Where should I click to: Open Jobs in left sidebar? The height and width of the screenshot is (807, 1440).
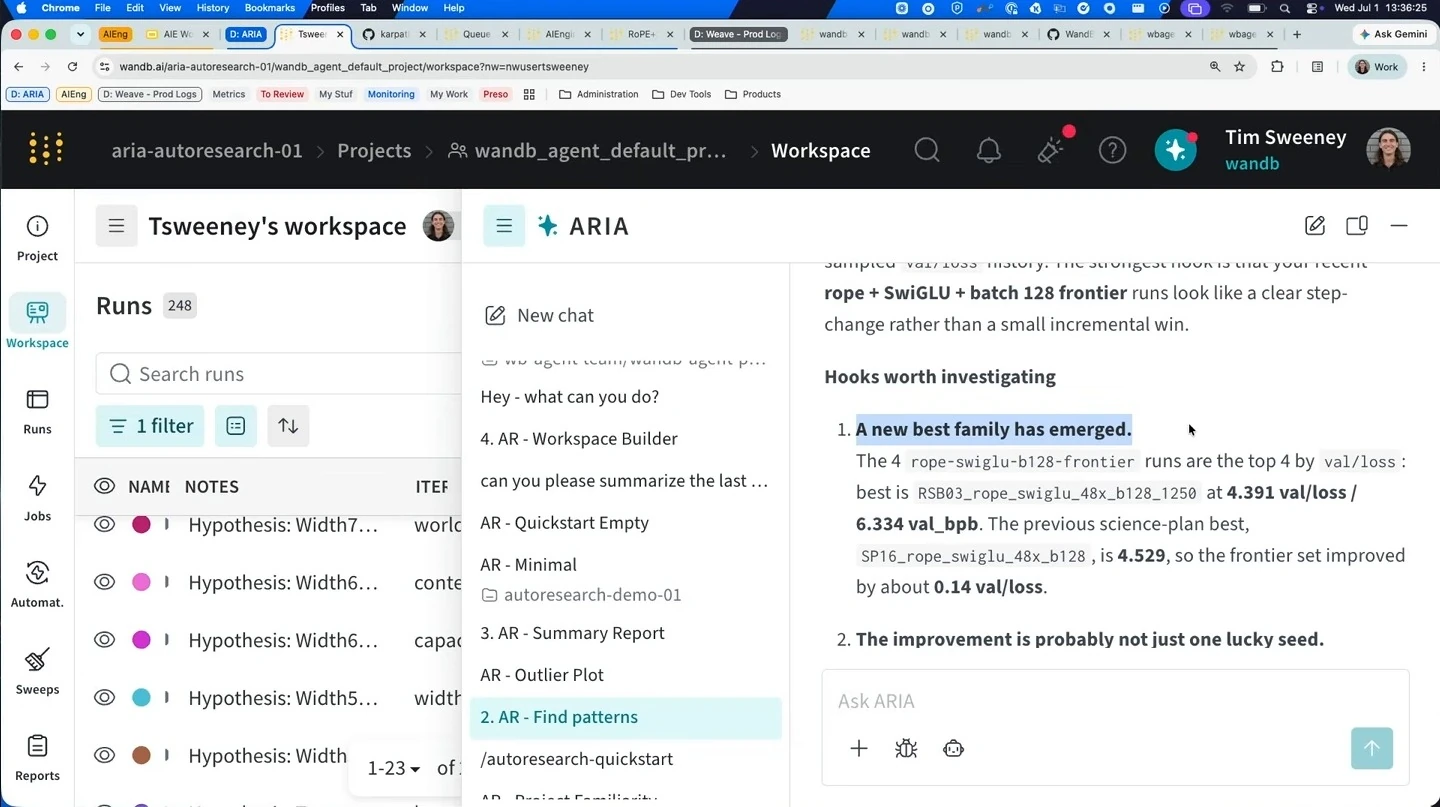37,498
